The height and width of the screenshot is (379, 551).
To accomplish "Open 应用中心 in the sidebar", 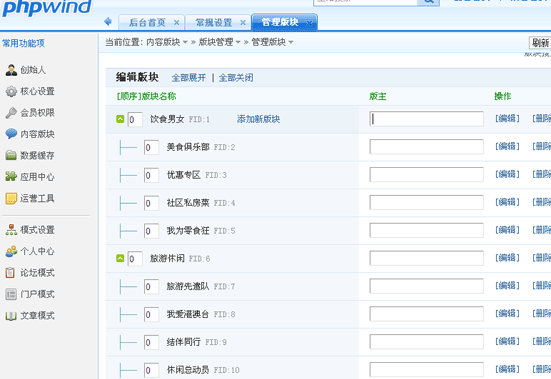I will pyautogui.click(x=37, y=177).
